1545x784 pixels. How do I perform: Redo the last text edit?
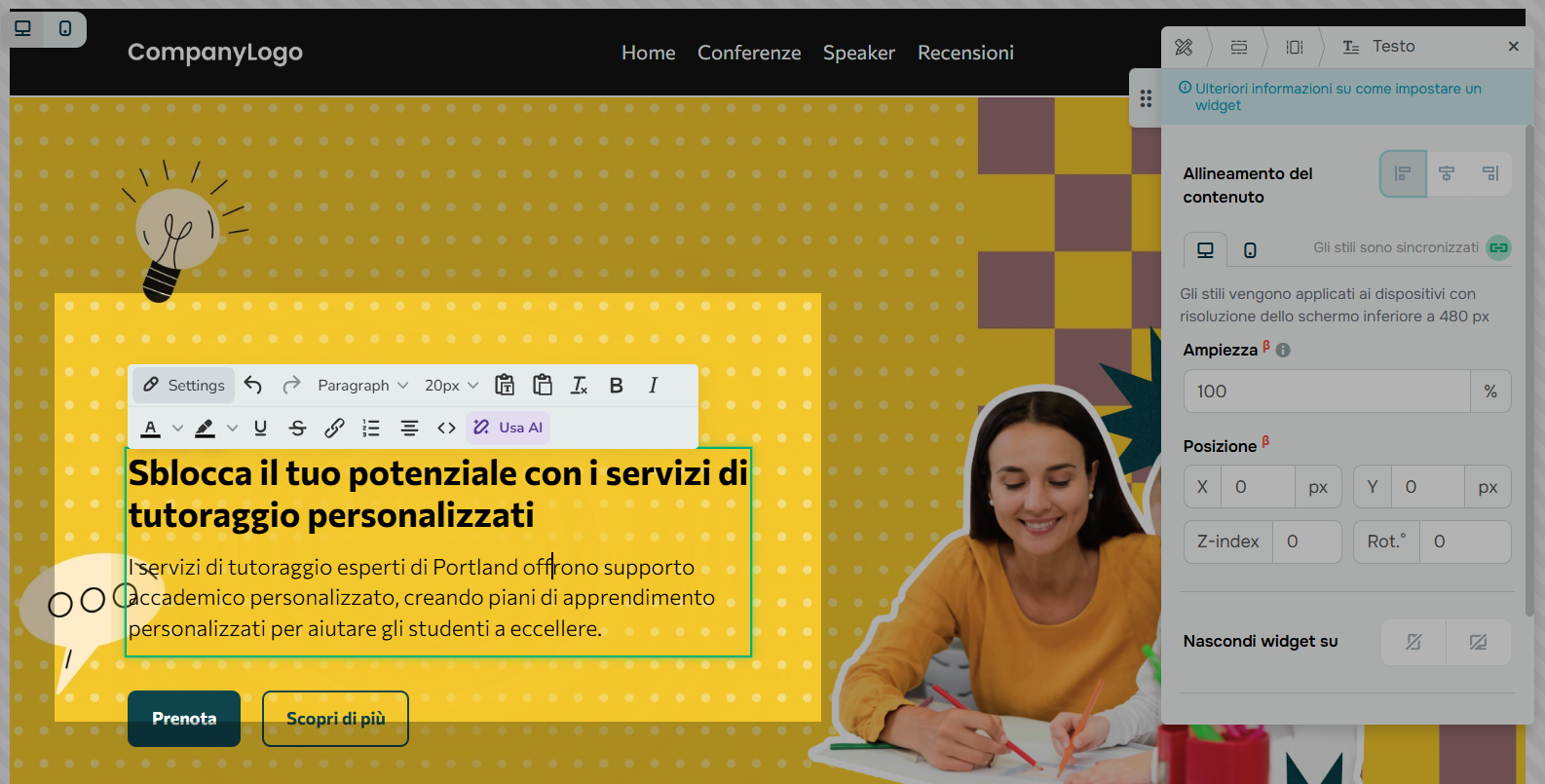click(291, 386)
